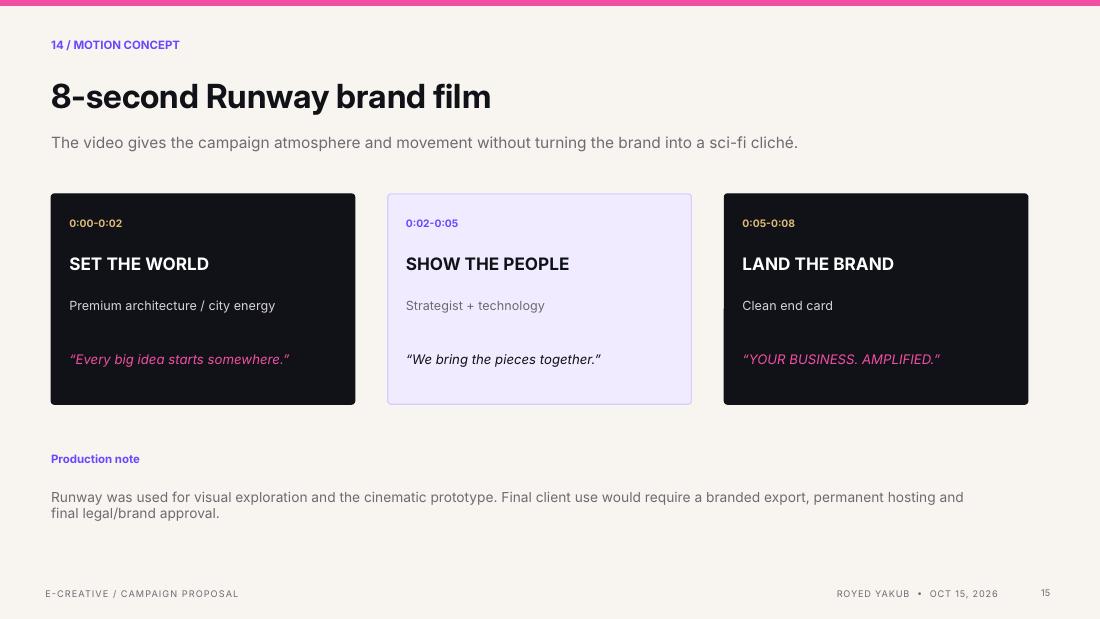1100x619 pixels.
Task: Click the 'Production note' heading
Action: tap(95, 459)
